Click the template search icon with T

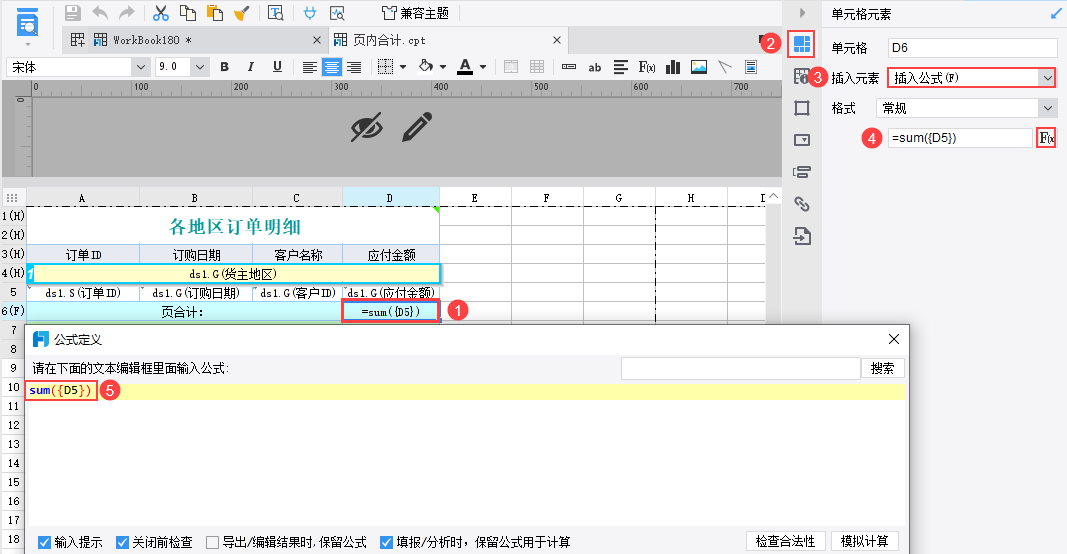[x=276, y=13]
